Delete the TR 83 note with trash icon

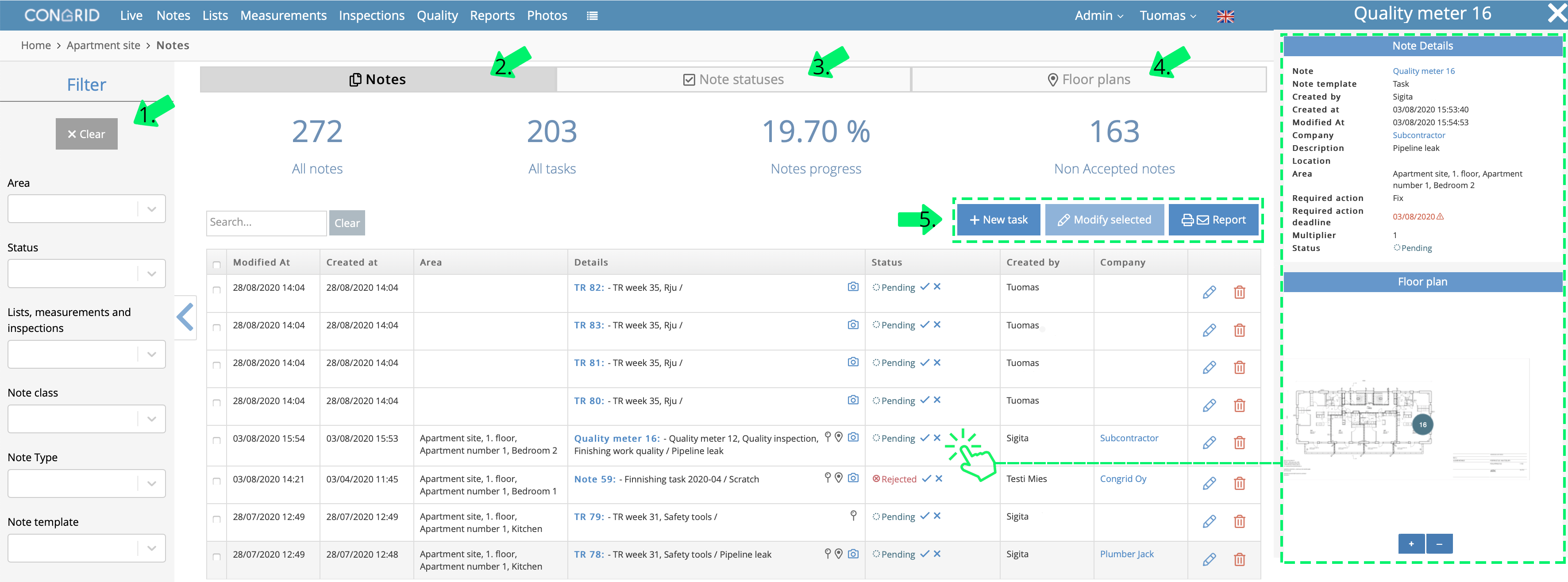[1239, 330]
